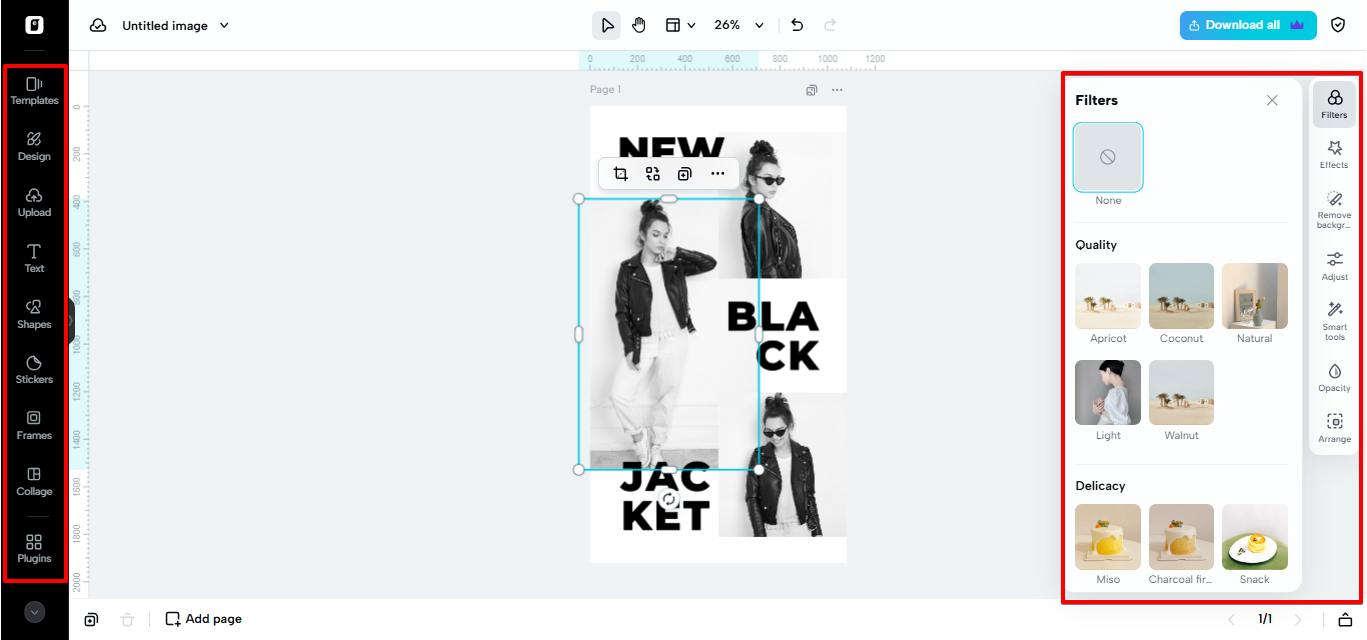This screenshot has height=640, width=1367.
Task: Select the Hand pan tool
Action: point(639,24)
